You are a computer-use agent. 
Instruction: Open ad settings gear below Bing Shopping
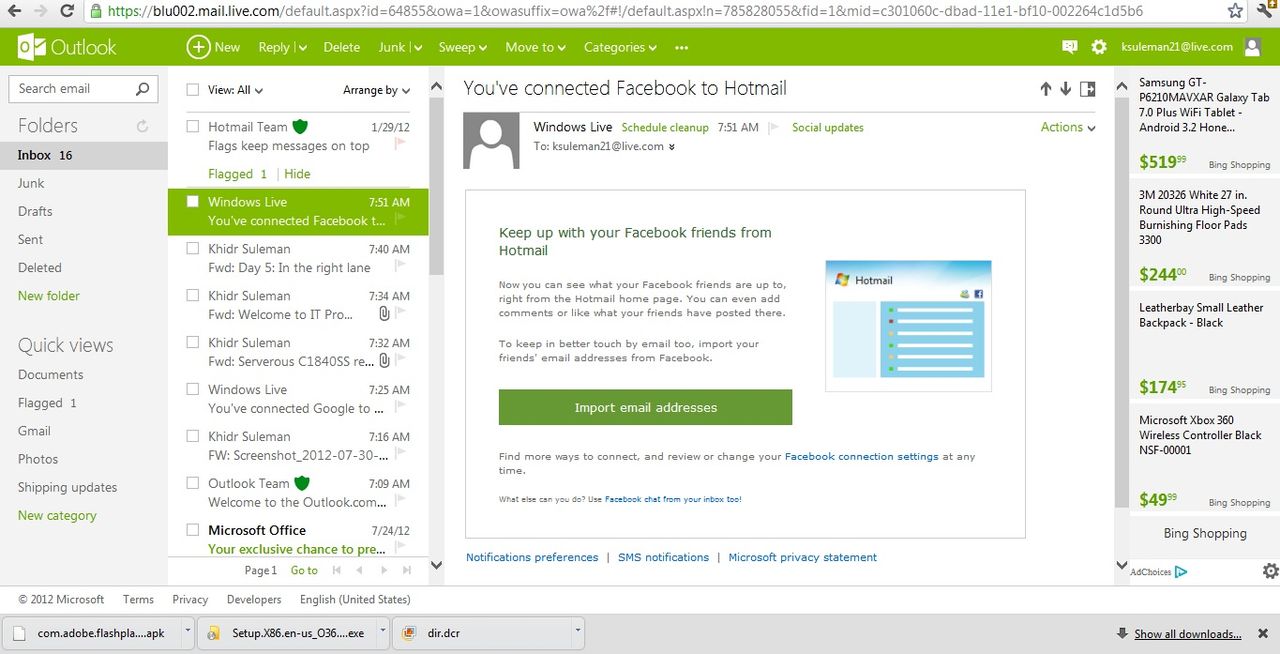[x=1270, y=571]
